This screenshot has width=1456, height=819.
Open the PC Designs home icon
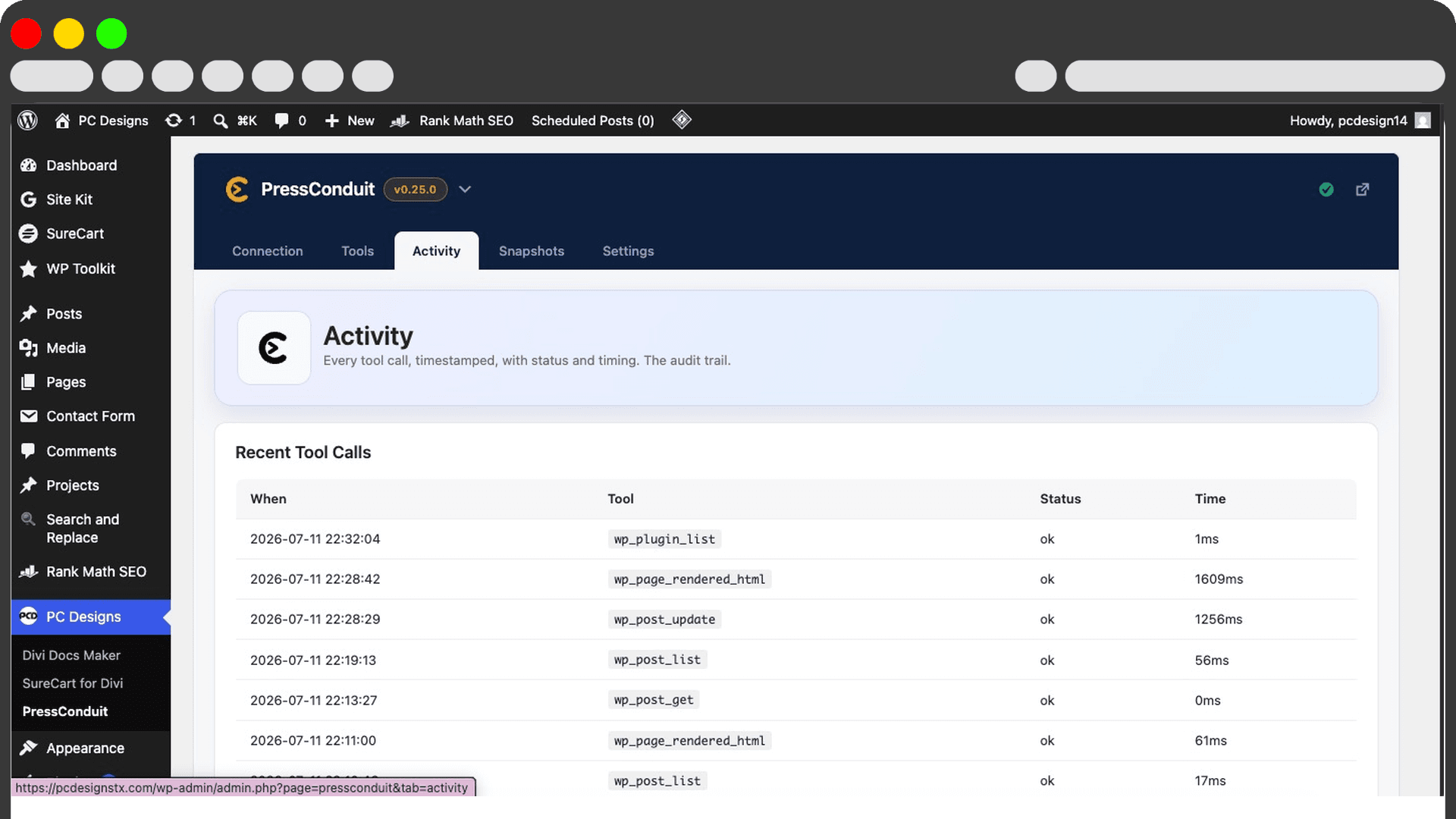point(62,121)
